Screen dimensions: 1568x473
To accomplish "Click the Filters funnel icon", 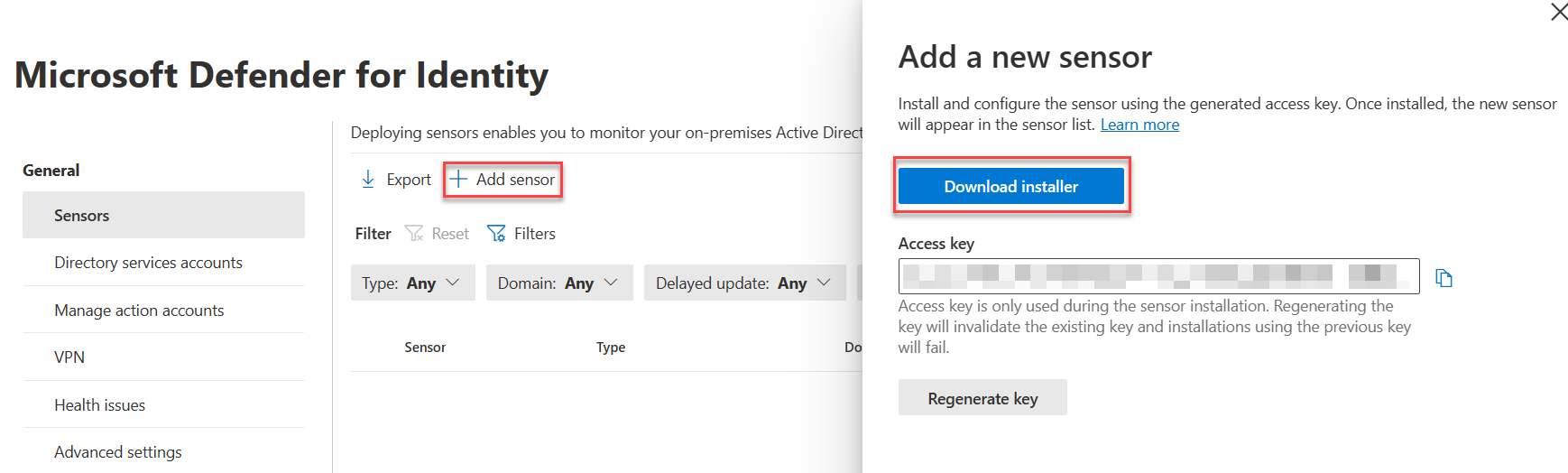I will [496, 234].
